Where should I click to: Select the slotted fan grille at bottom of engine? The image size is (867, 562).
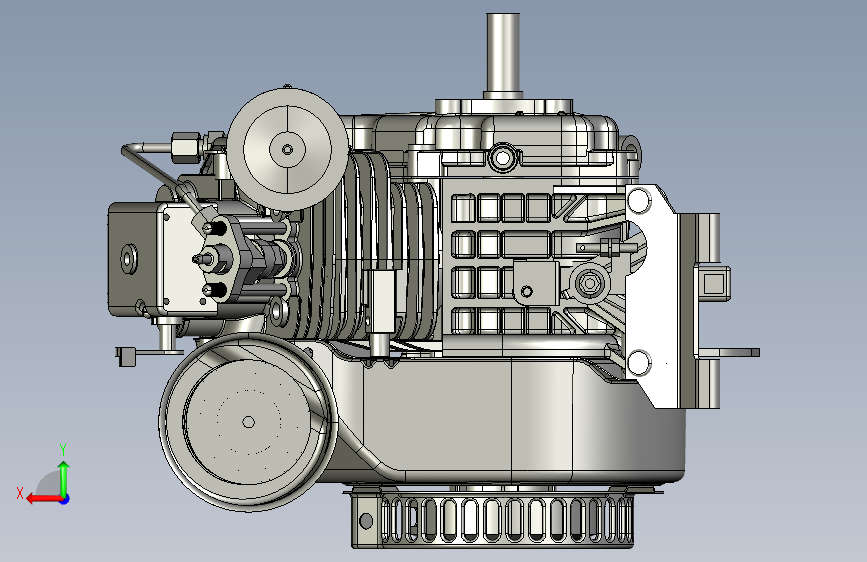(492, 518)
